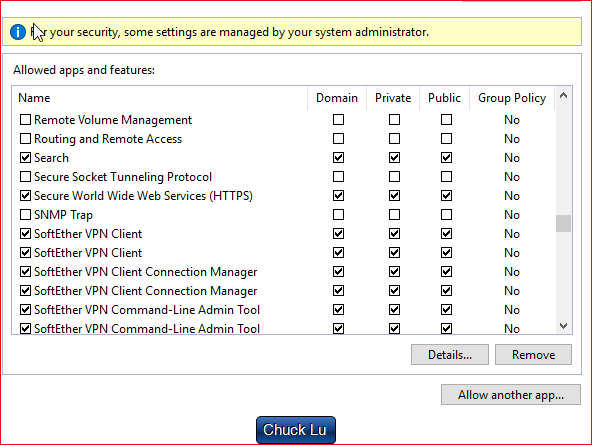592x445 pixels.
Task: Click the Public column header
Action: (x=444, y=98)
